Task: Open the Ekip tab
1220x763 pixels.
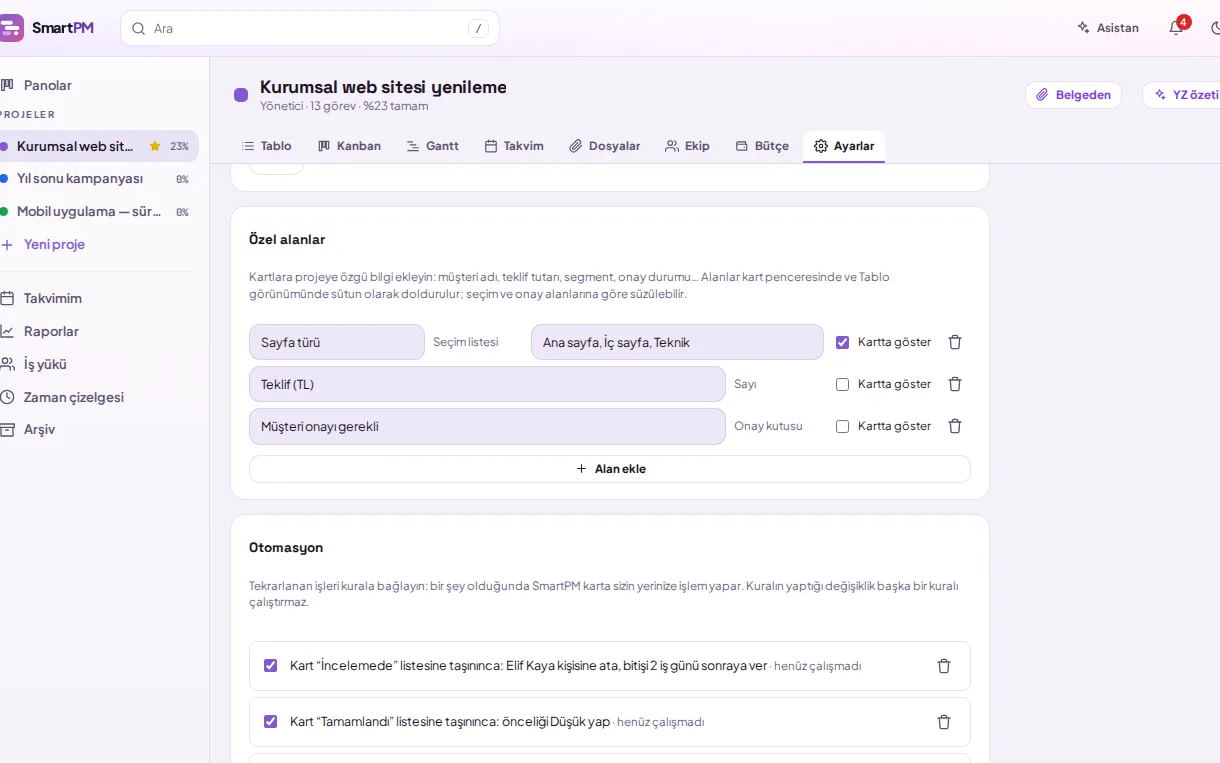Action: [688, 146]
